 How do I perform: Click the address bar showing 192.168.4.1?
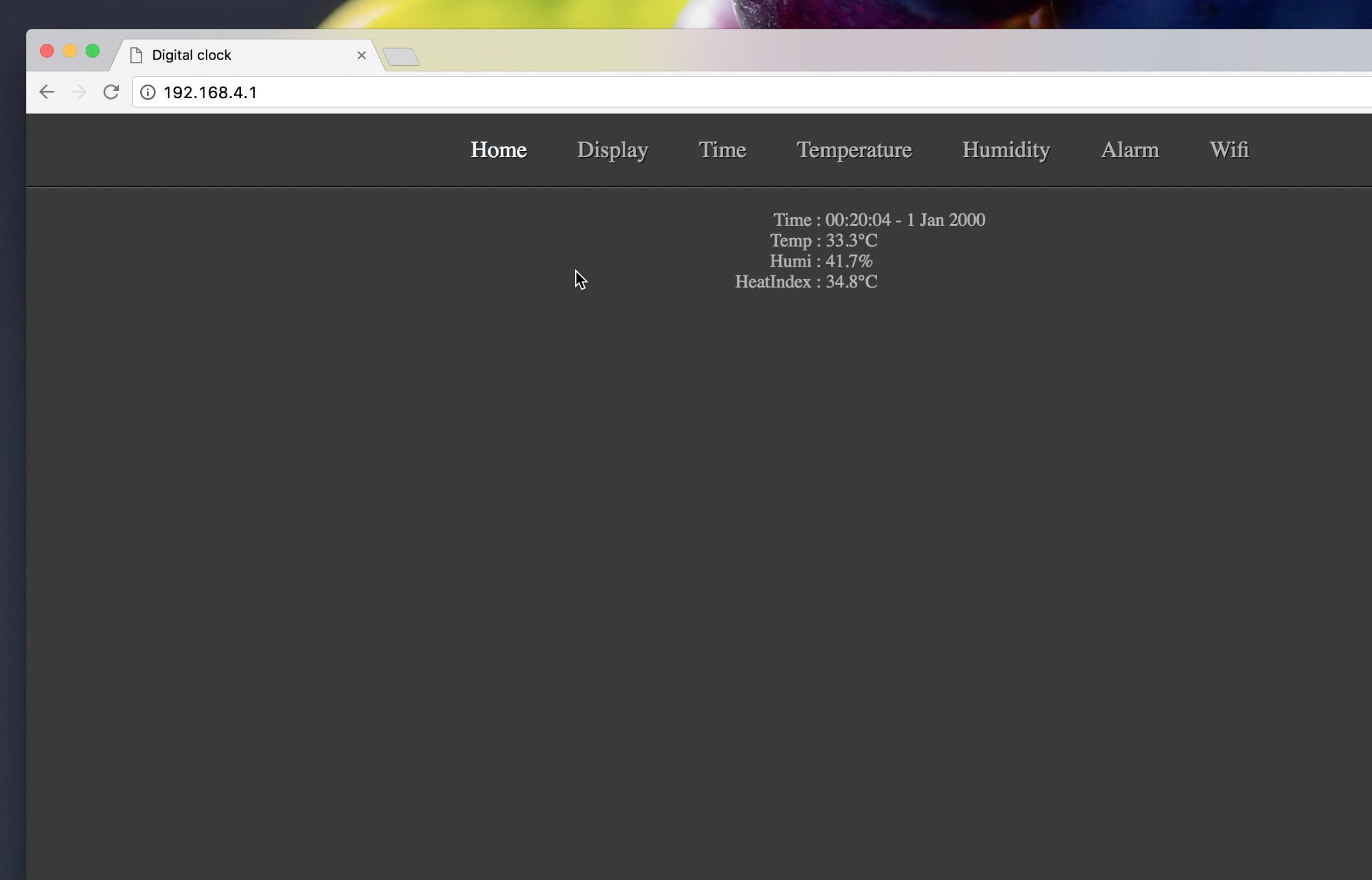751,93
